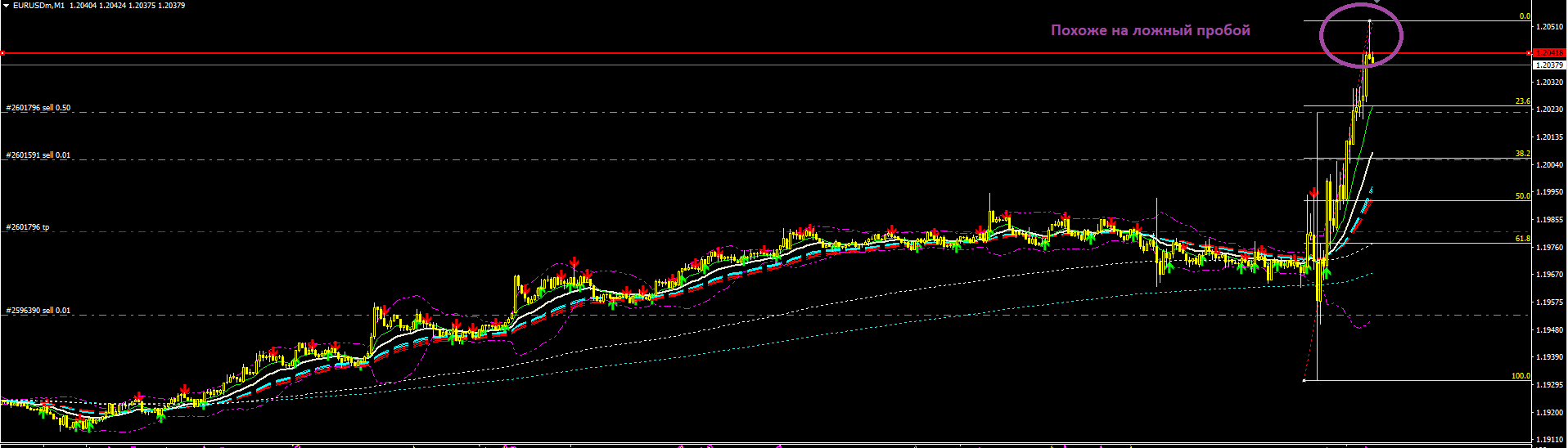The image size is (1568, 448).
Task: Click the 1.19200 price scale value
Action: 1550,413
